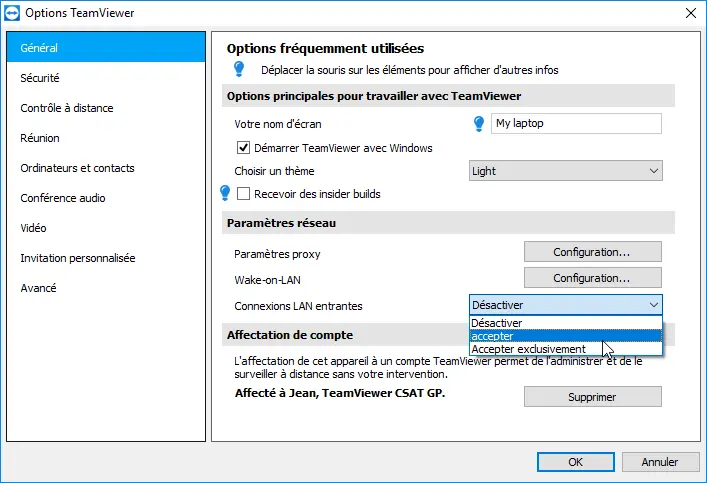The height and width of the screenshot is (483, 707).
Task: Click 'Options fréquemment utilisées' heading
Action: [x=325, y=48]
